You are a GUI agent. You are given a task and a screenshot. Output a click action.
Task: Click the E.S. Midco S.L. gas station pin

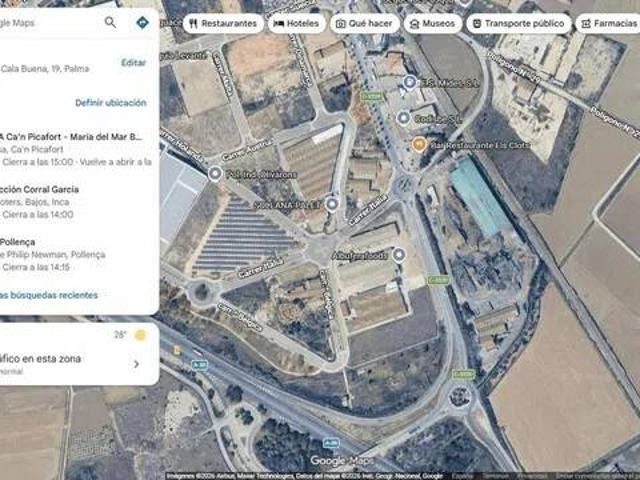coord(409,82)
